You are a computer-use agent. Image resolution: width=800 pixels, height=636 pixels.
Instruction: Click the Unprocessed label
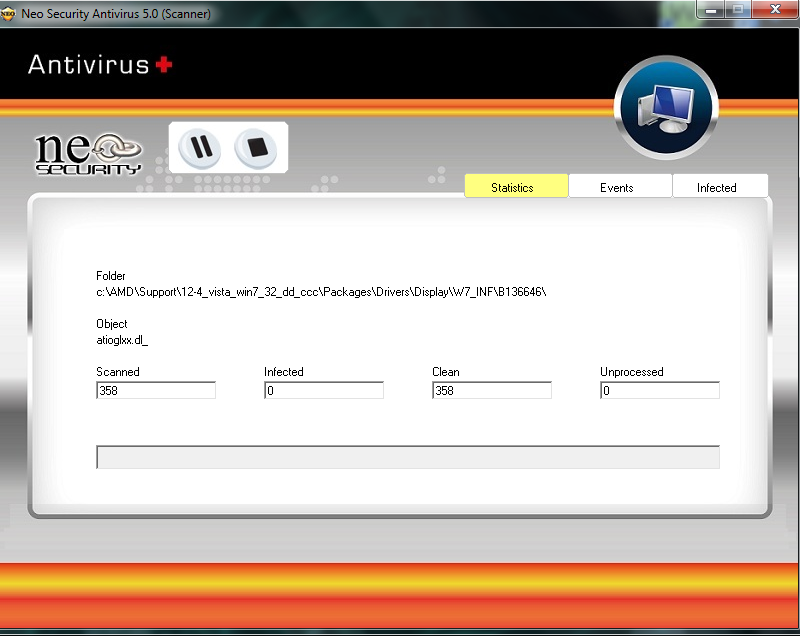click(x=632, y=372)
